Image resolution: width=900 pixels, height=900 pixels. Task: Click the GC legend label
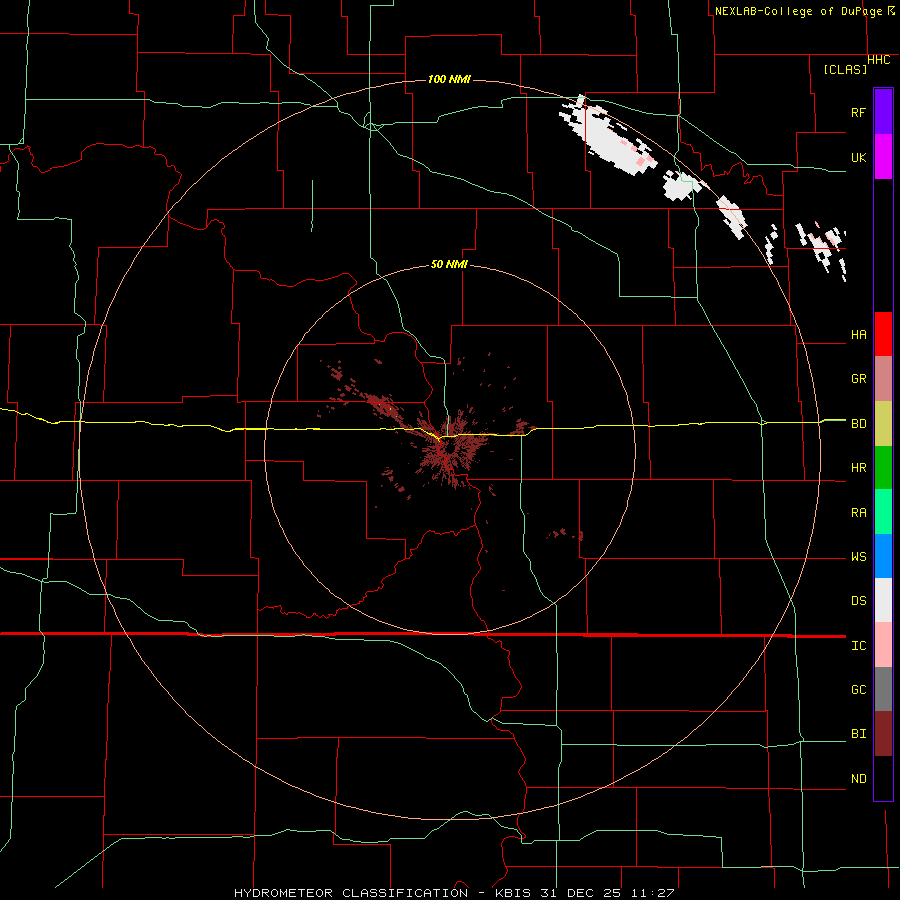pyautogui.click(x=858, y=690)
